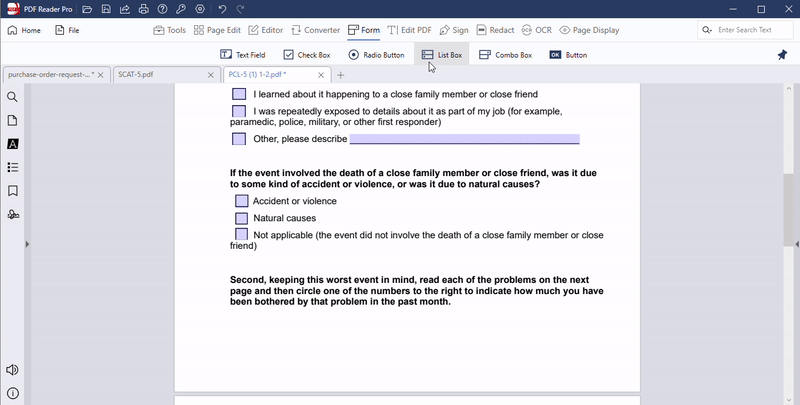Add a new tab with plus button
This screenshot has width=800, height=405.
(340, 75)
